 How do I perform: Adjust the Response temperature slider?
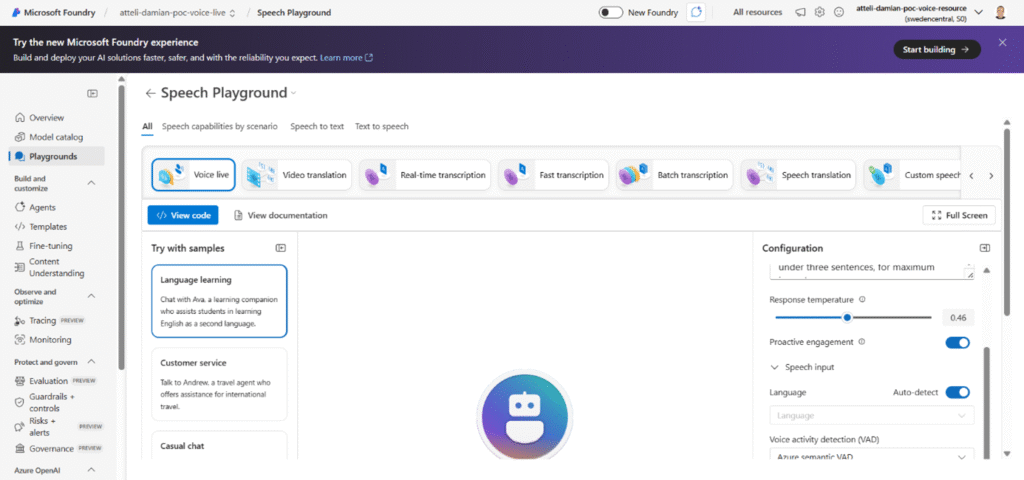pyautogui.click(x=847, y=317)
